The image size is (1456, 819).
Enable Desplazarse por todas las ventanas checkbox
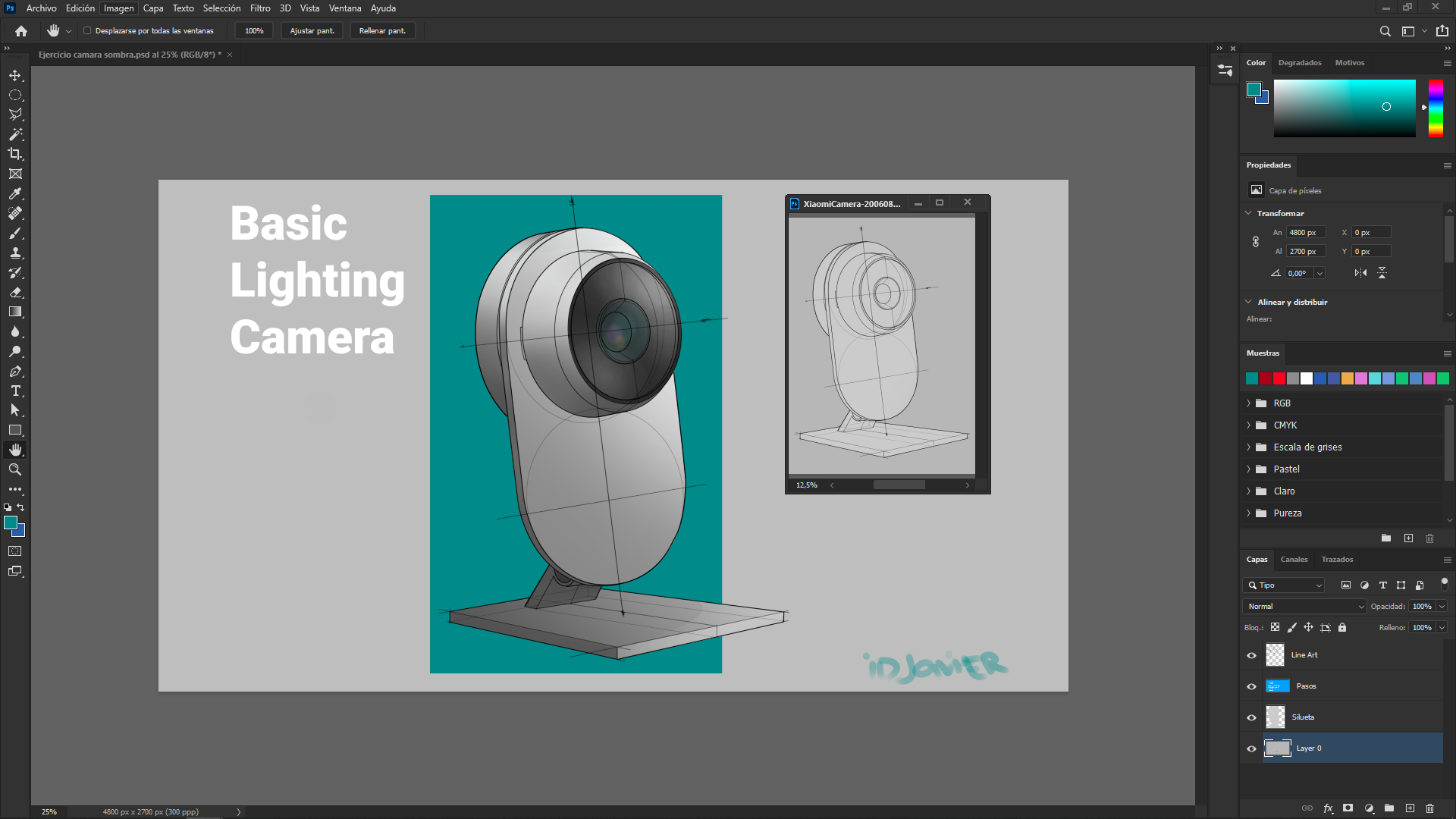point(87,31)
